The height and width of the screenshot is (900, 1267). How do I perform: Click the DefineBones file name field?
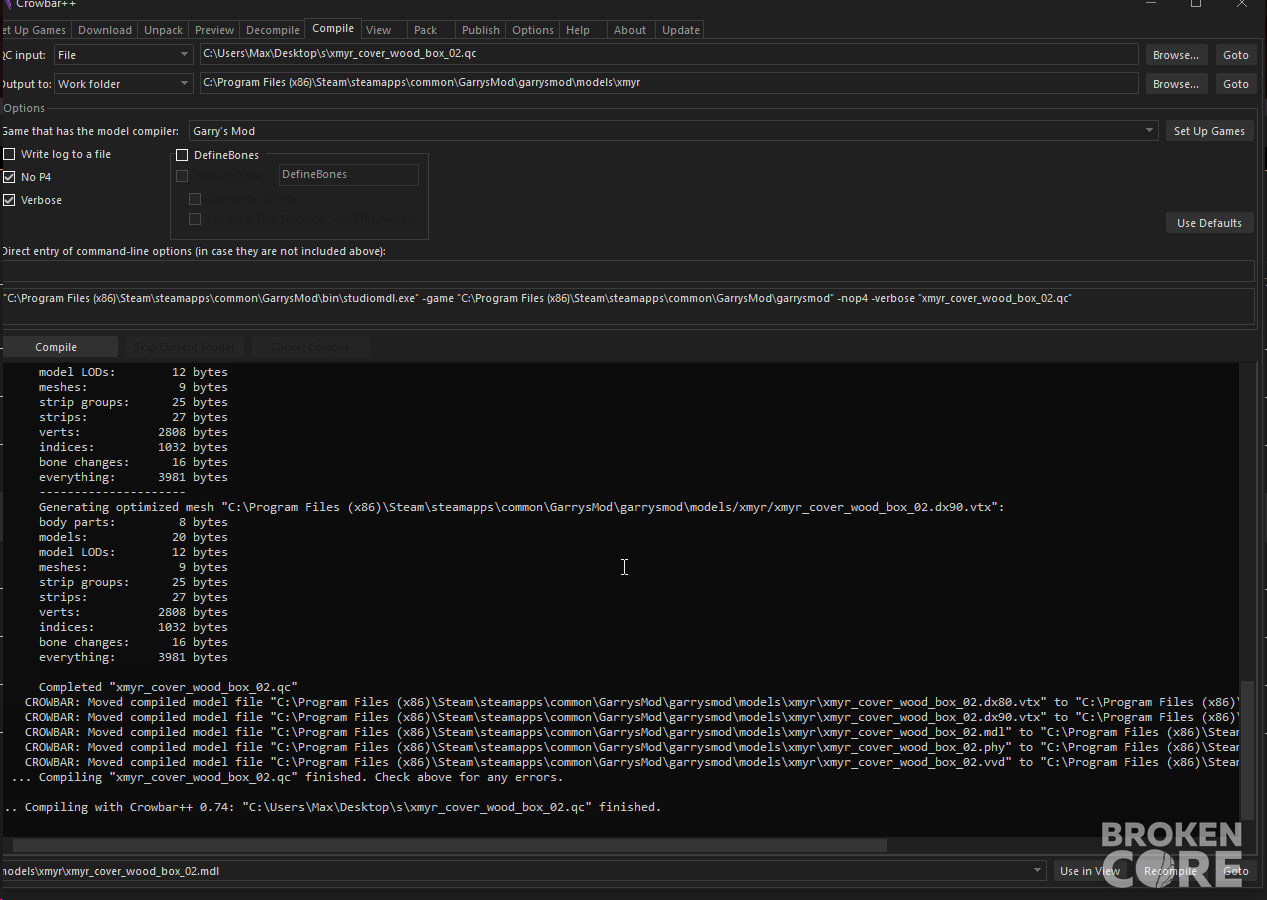coord(348,175)
